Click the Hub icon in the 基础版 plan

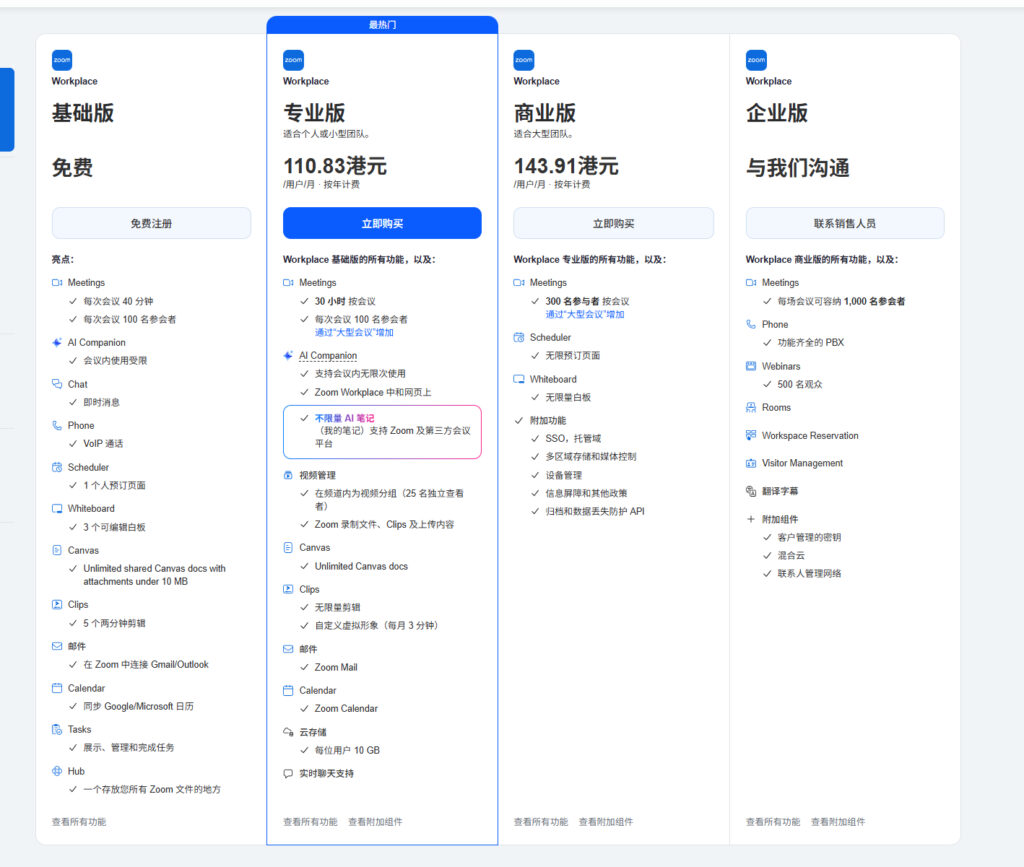coord(57,771)
